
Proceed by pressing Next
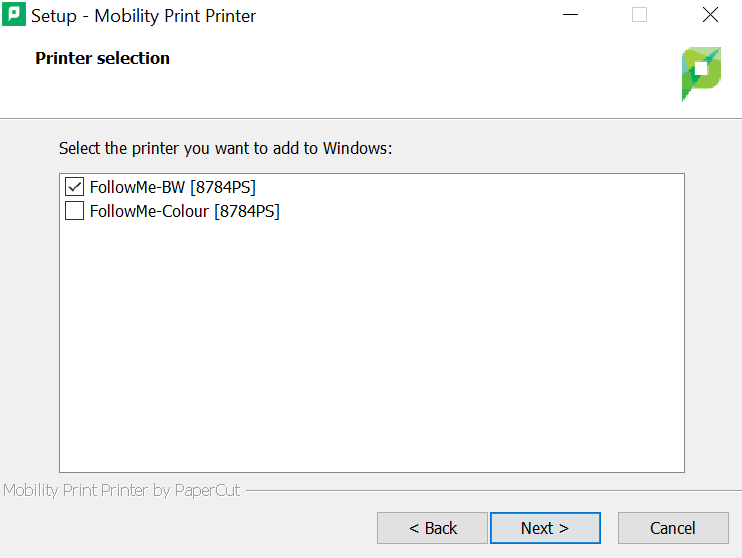point(545,528)
